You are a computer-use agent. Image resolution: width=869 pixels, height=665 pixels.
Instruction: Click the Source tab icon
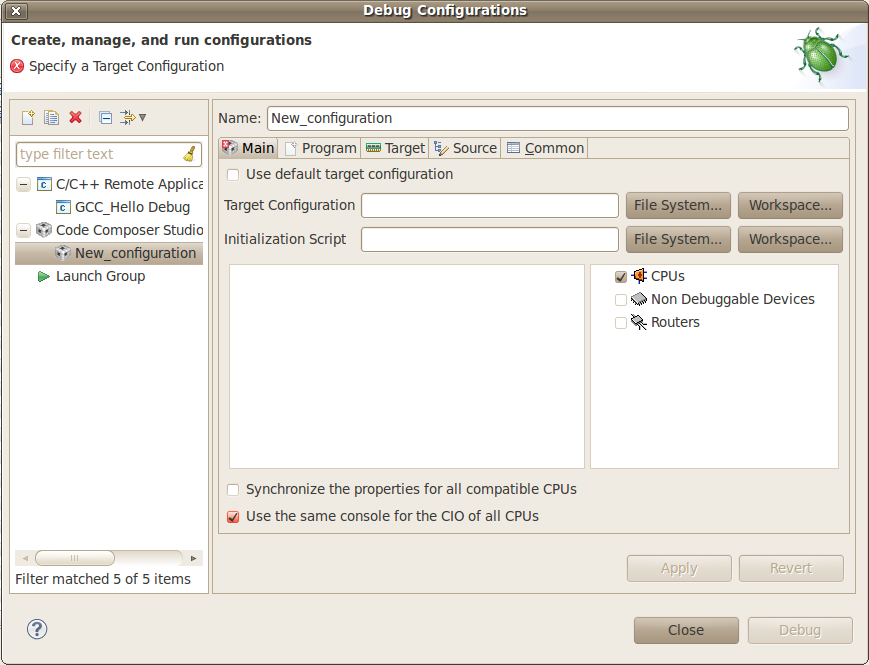coord(441,148)
